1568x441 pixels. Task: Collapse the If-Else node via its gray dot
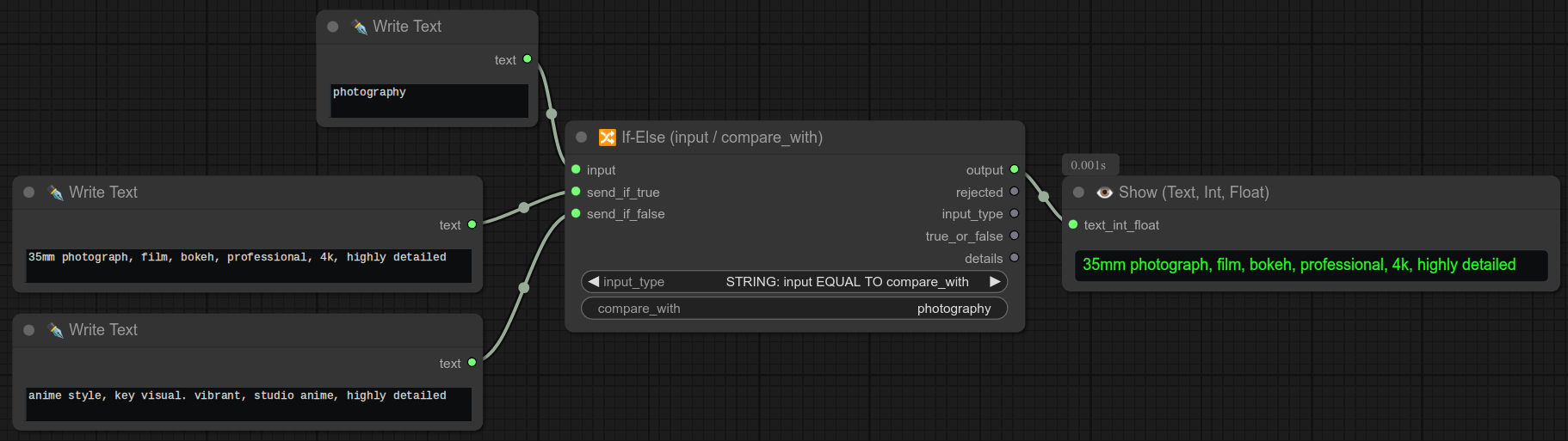point(581,137)
